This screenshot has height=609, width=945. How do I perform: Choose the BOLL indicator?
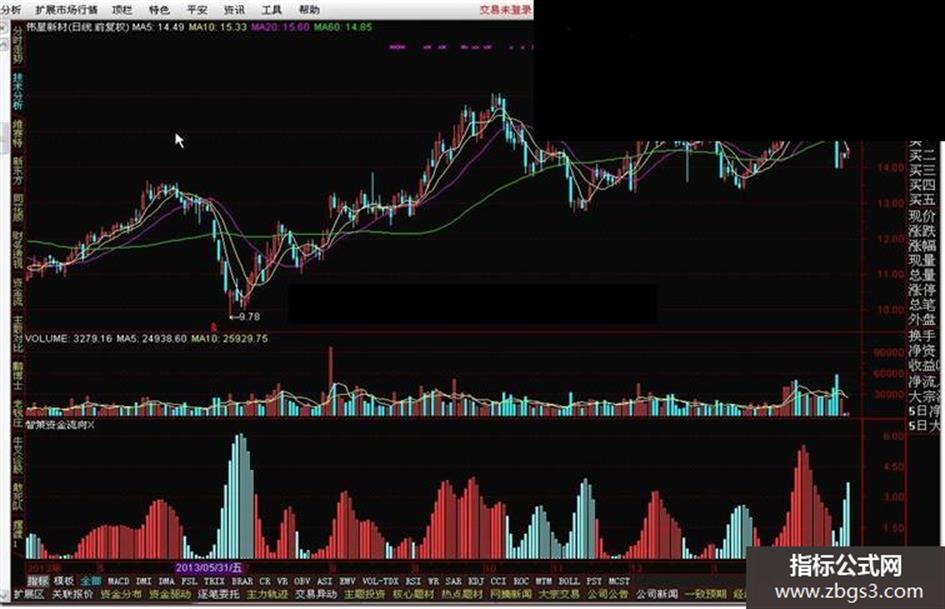point(569,581)
